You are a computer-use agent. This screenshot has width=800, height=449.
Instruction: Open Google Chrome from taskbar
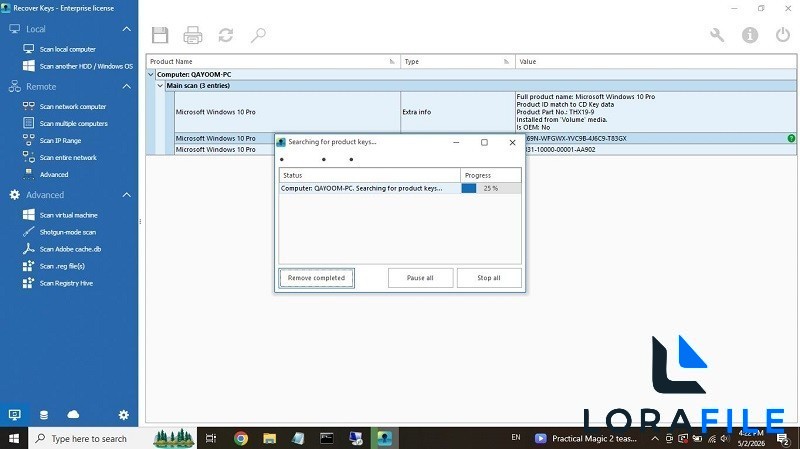click(x=241, y=438)
